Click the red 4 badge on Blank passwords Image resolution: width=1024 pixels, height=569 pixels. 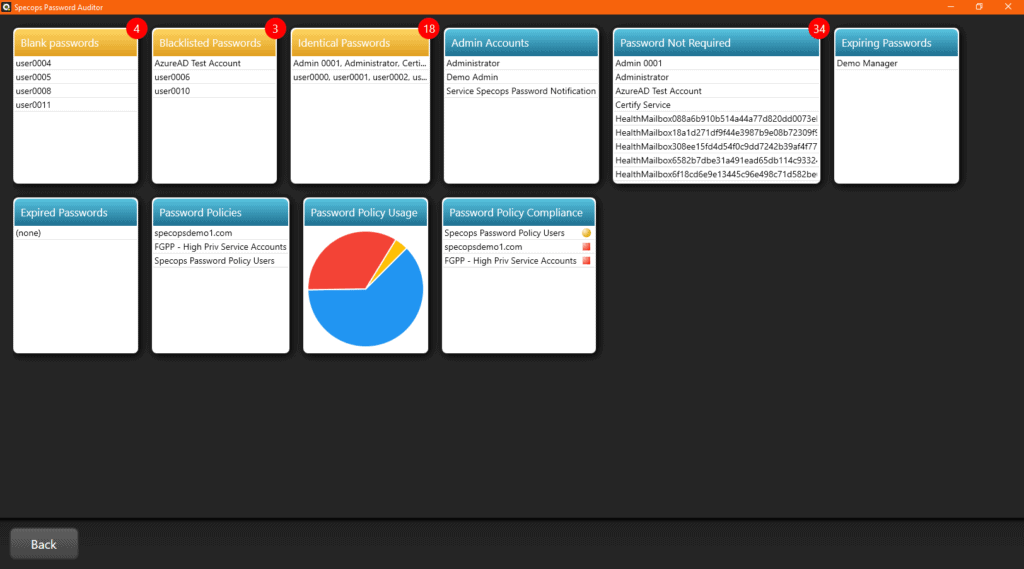(x=136, y=29)
